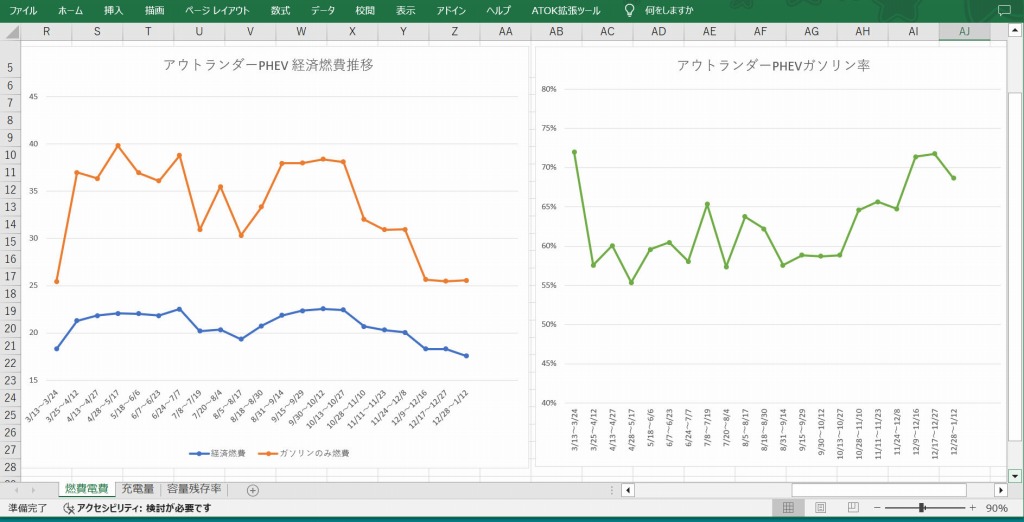Image resolution: width=1024 pixels, height=522 pixels.
Task: Click next sheet navigation arrow
Action: (x=33, y=490)
